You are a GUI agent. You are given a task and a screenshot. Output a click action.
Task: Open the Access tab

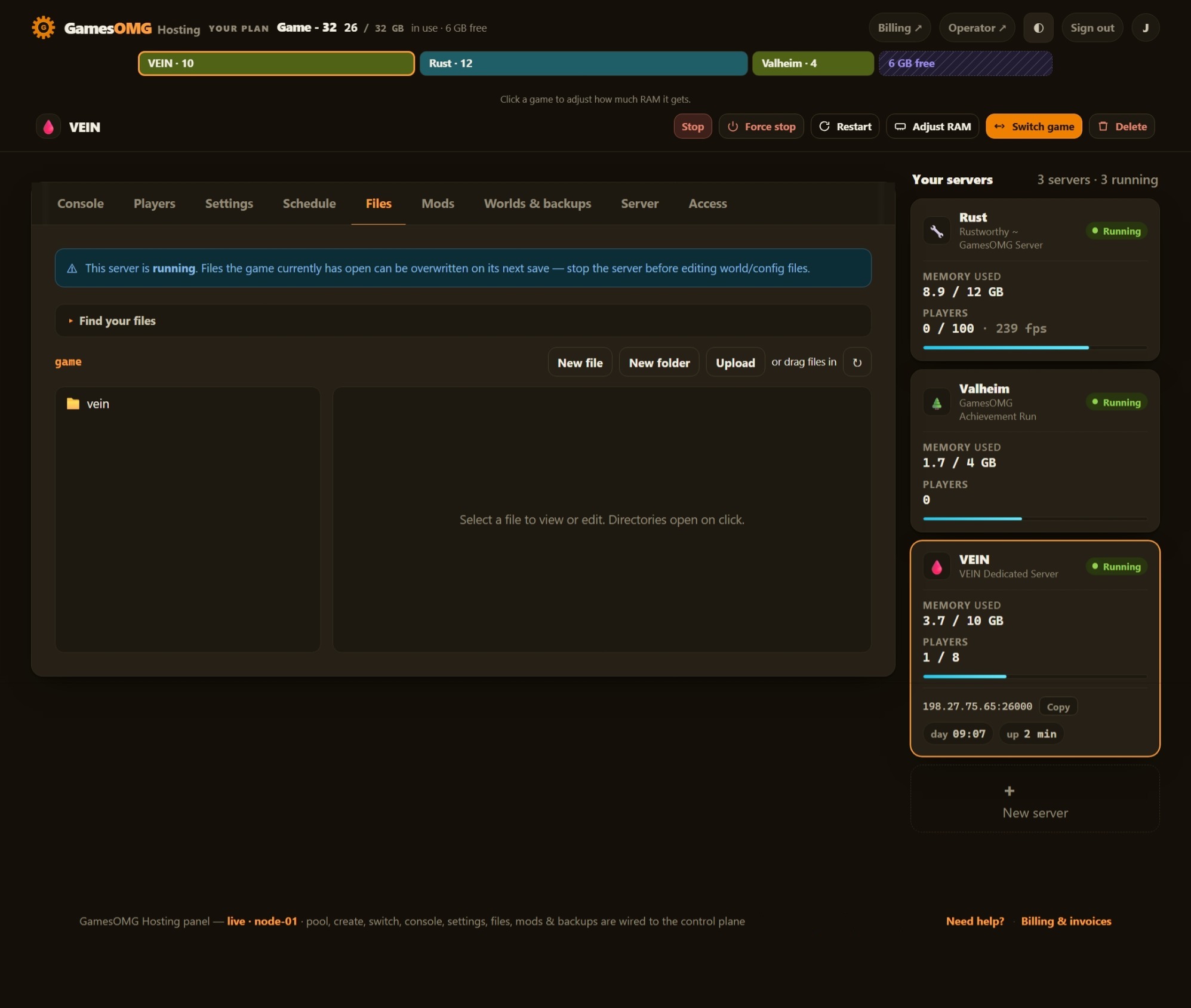pos(707,204)
